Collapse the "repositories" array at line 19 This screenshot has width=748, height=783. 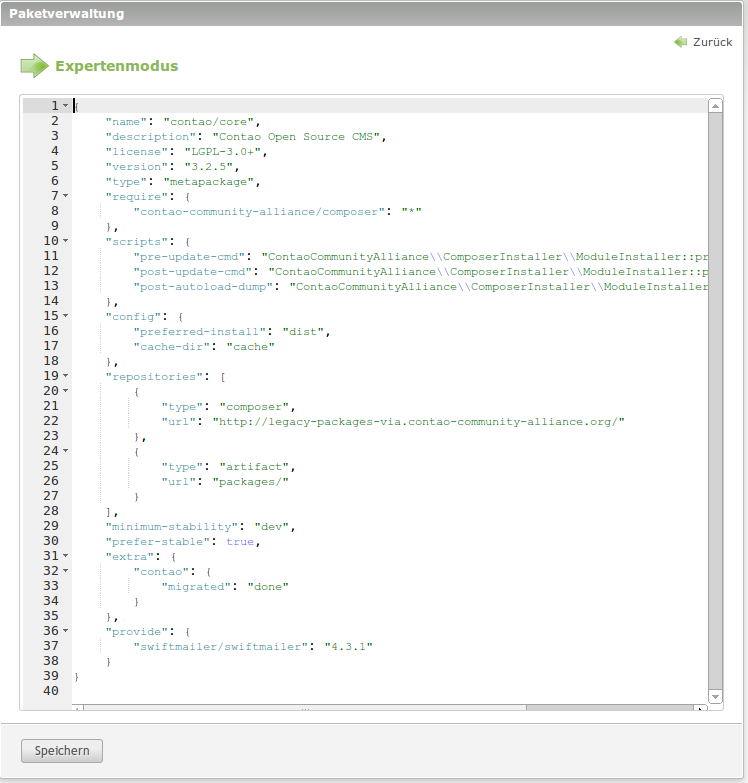[x=65, y=376]
